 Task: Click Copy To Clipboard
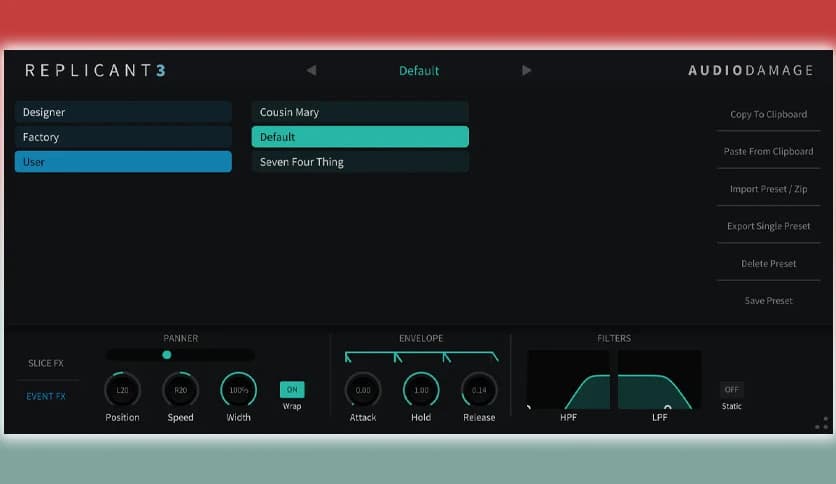point(768,114)
